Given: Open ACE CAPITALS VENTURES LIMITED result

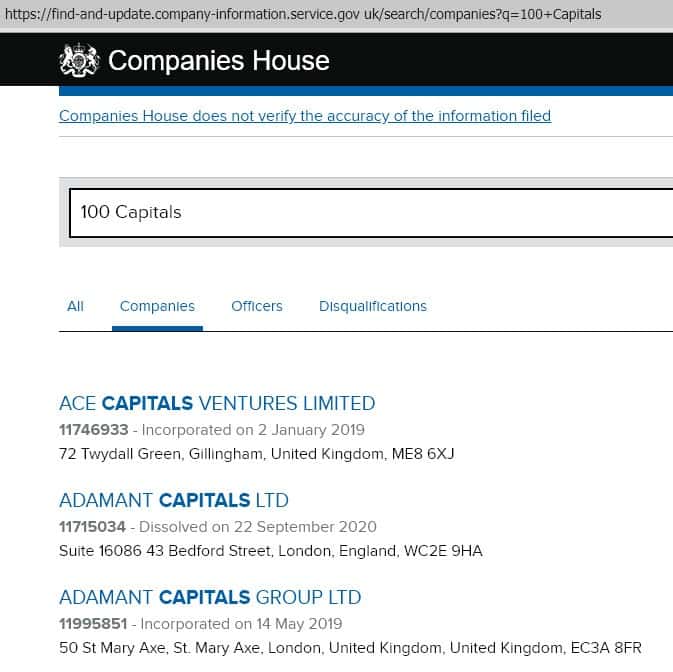Looking at the screenshot, I should (x=217, y=404).
